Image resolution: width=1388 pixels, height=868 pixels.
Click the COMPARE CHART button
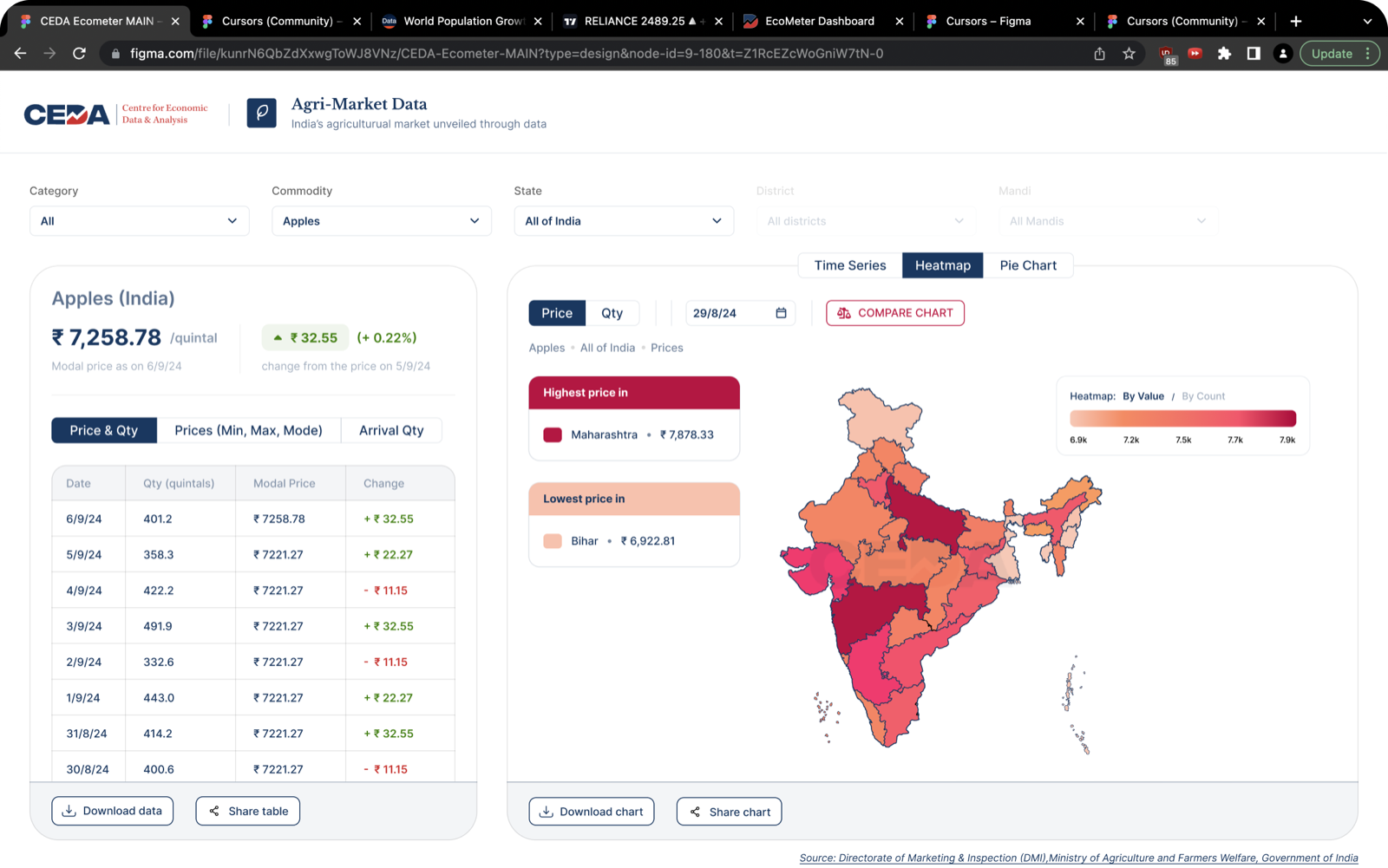tap(895, 313)
